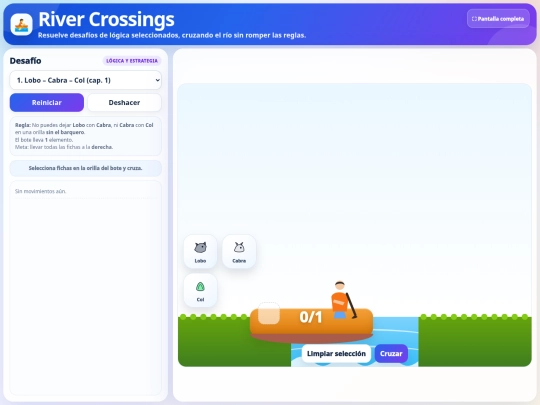
Task: Click the Desafío heading
Action: point(25,61)
